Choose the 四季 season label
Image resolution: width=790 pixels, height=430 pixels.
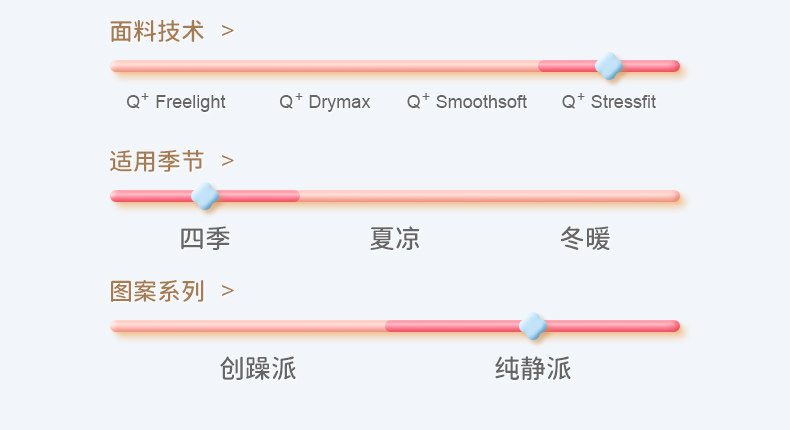[x=205, y=239]
